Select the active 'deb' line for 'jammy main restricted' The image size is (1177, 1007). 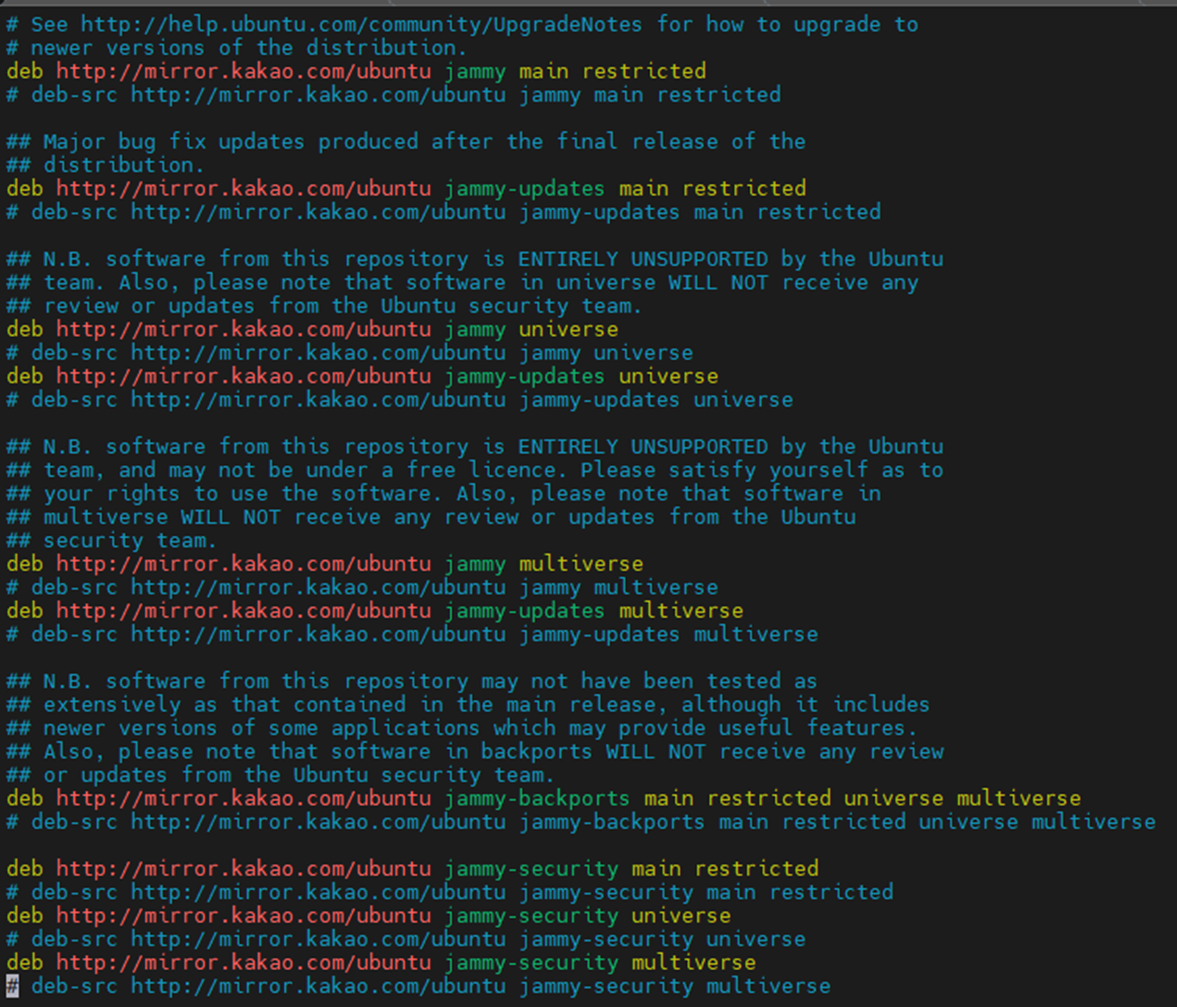click(x=357, y=71)
